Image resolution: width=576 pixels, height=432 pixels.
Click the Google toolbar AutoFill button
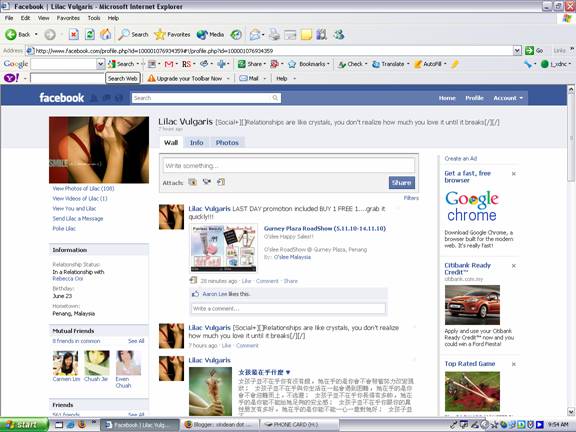click(x=428, y=64)
